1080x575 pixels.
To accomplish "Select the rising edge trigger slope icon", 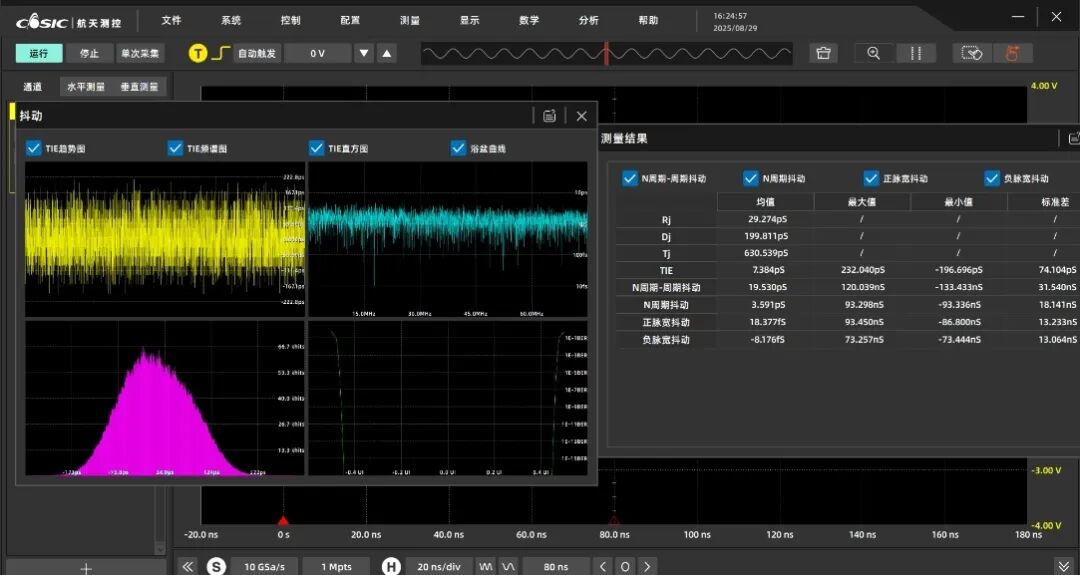I will pyautogui.click(x=220, y=53).
